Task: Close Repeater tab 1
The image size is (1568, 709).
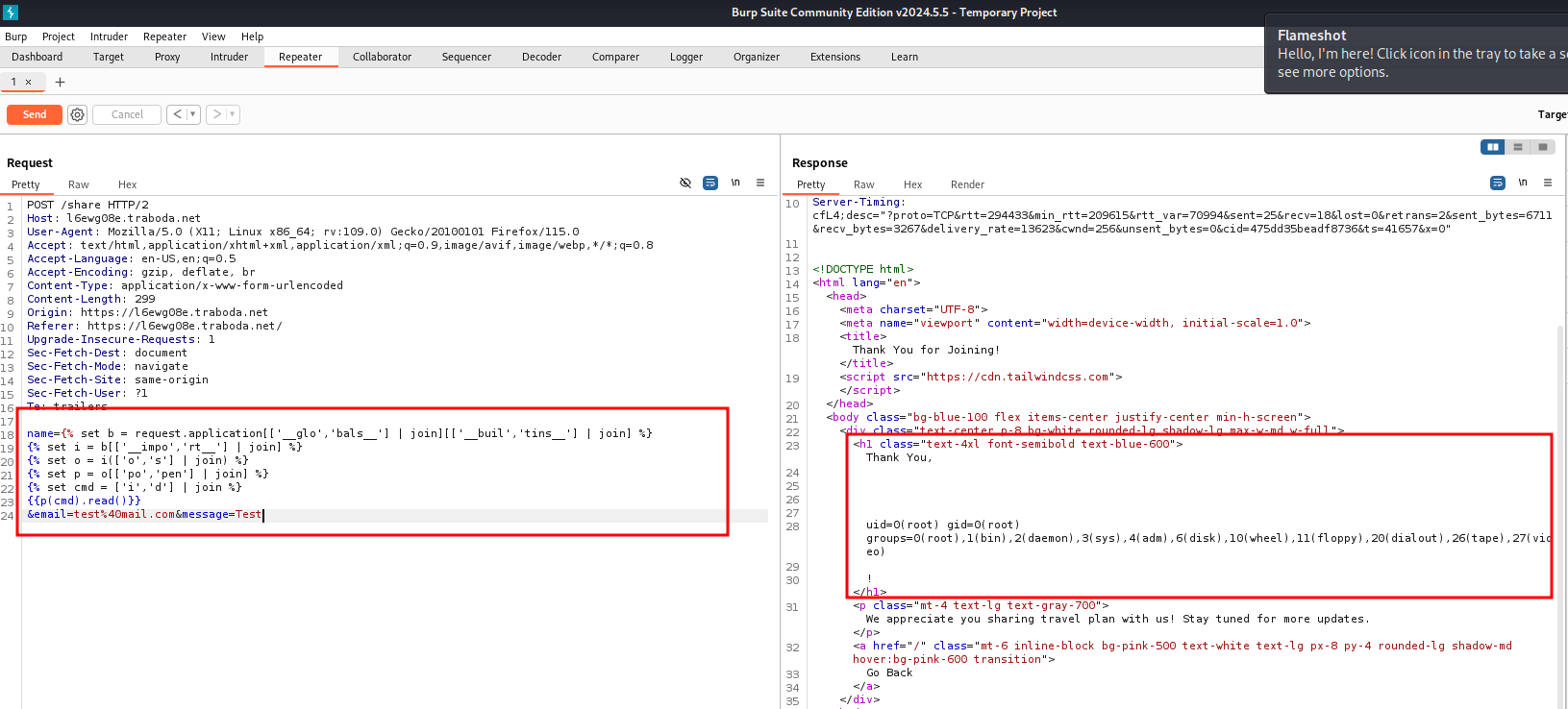Action: (29, 83)
